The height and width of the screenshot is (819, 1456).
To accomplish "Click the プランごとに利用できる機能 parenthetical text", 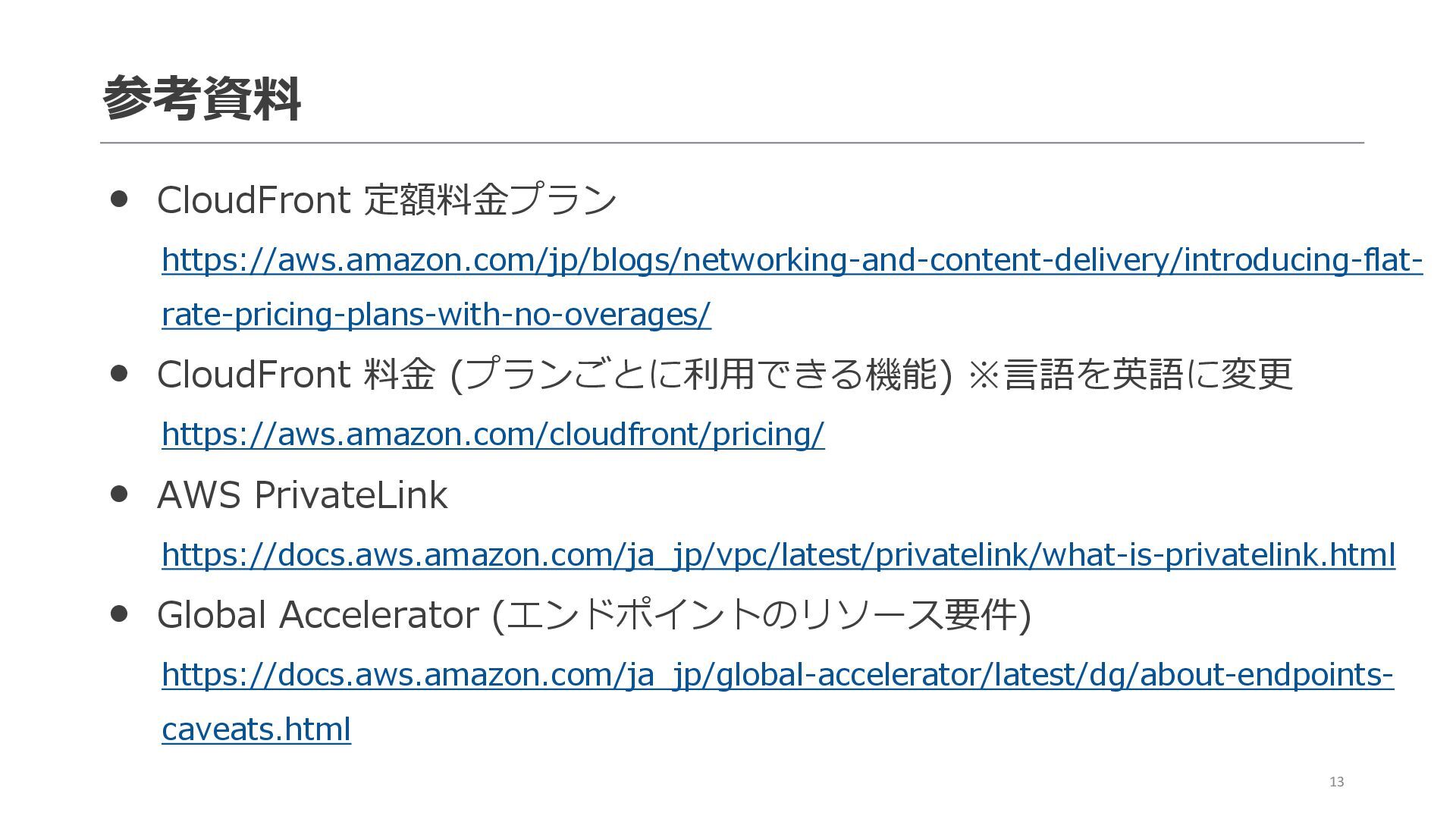I will [701, 375].
